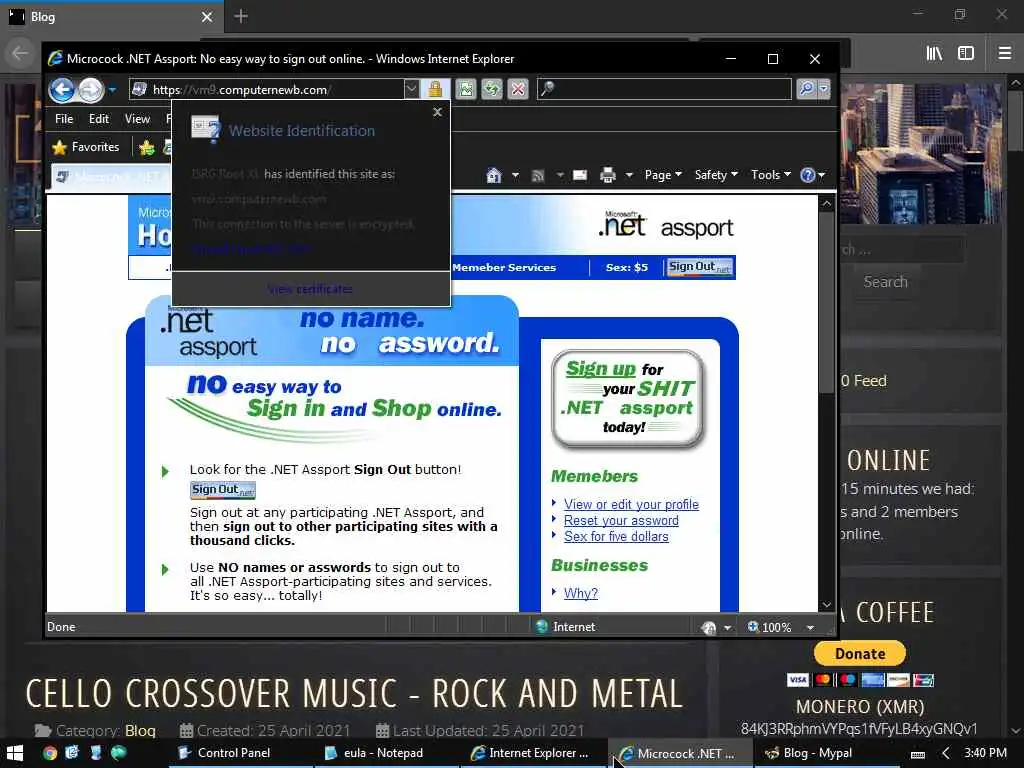Image resolution: width=1024 pixels, height=768 pixels.
Task: Click View or edit your profile link
Action: click(x=632, y=504)
